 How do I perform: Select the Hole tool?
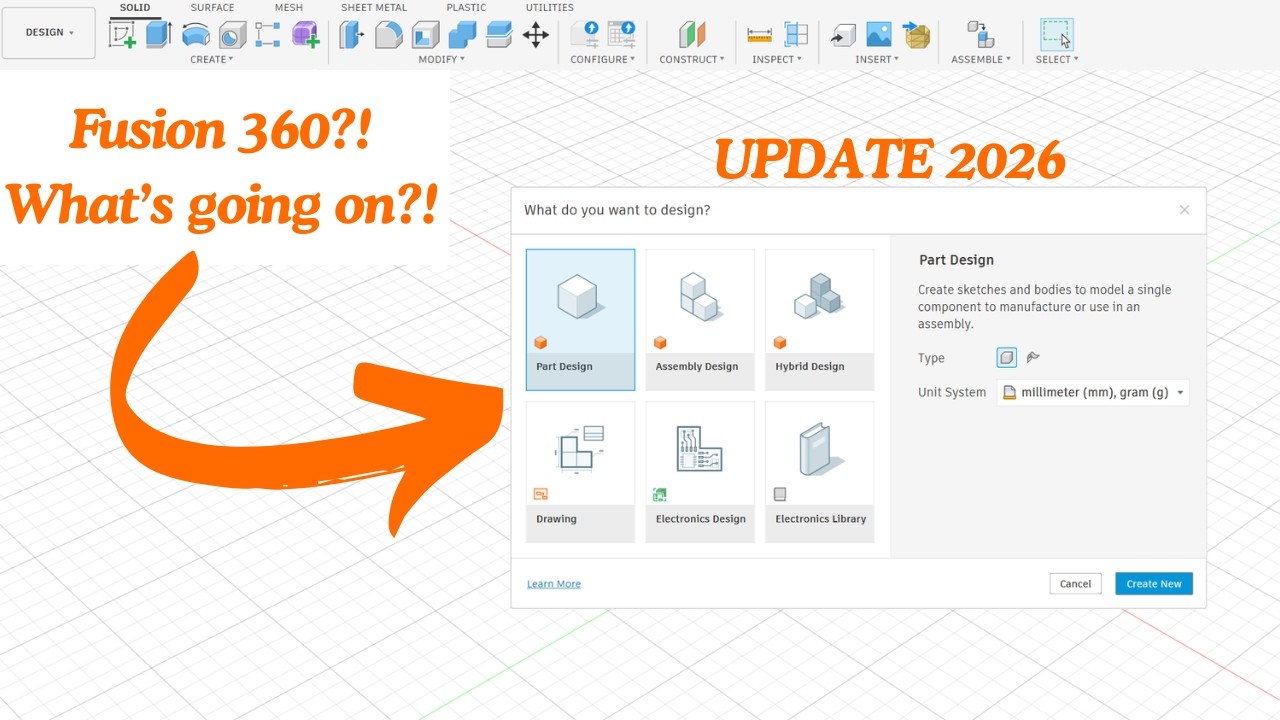pyautogui.click(x=232, y=35)
